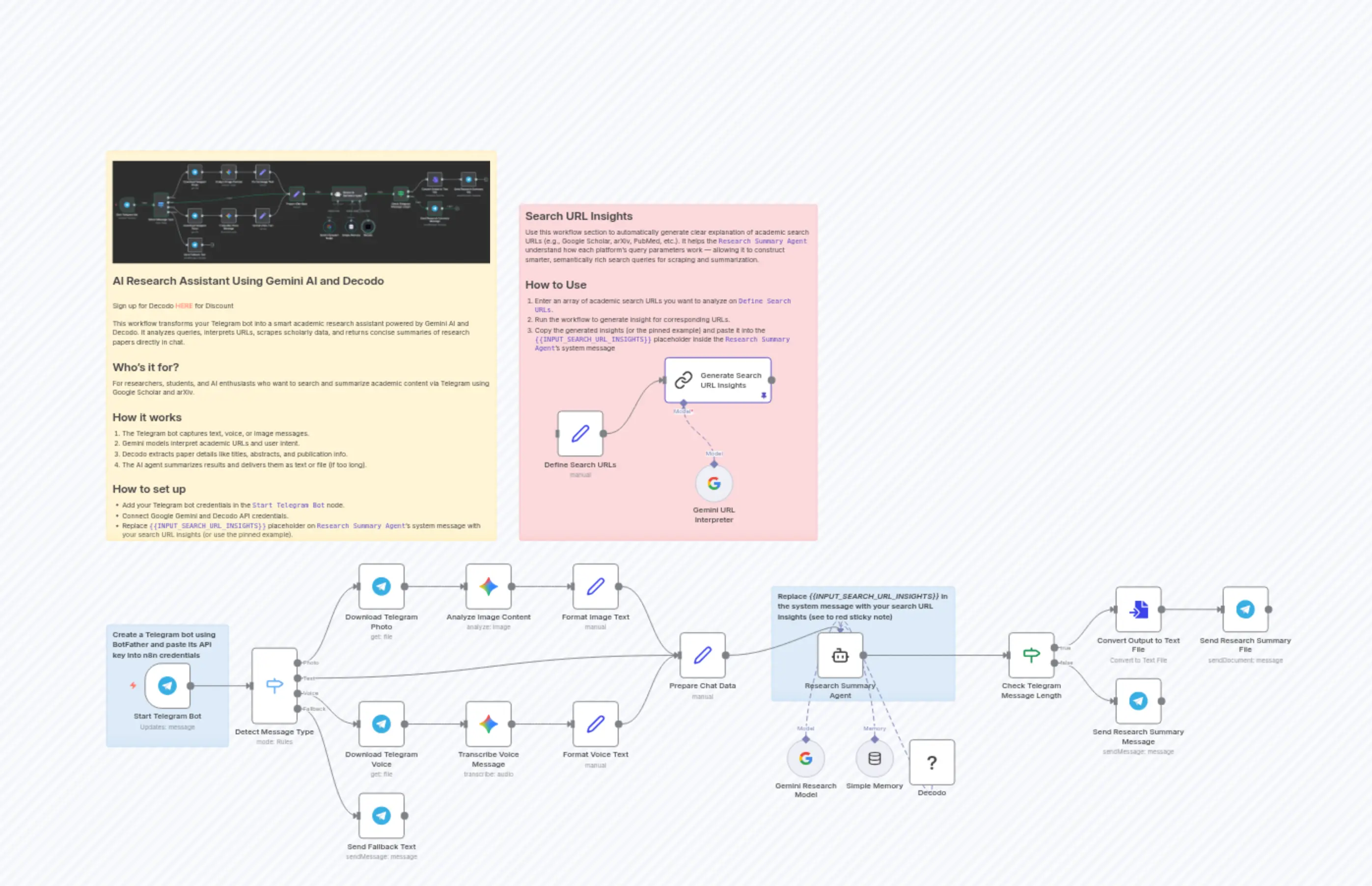Viewport: 1372px width, 886px height.
Task: Select the Send Fallback Text Telegram icon
Action: click(381, 815)
